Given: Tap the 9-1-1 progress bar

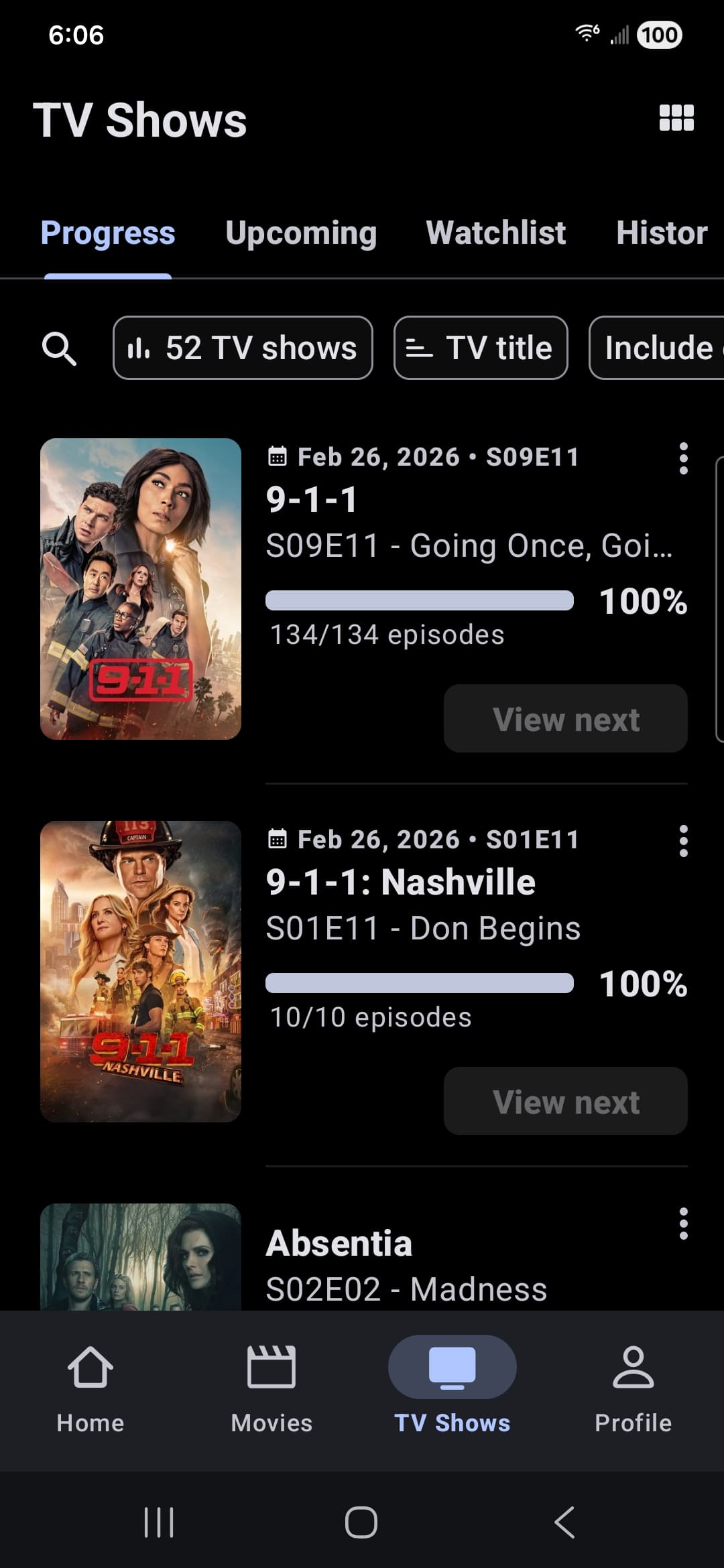Looking at the screenshot, I should (x=420, y=600).
